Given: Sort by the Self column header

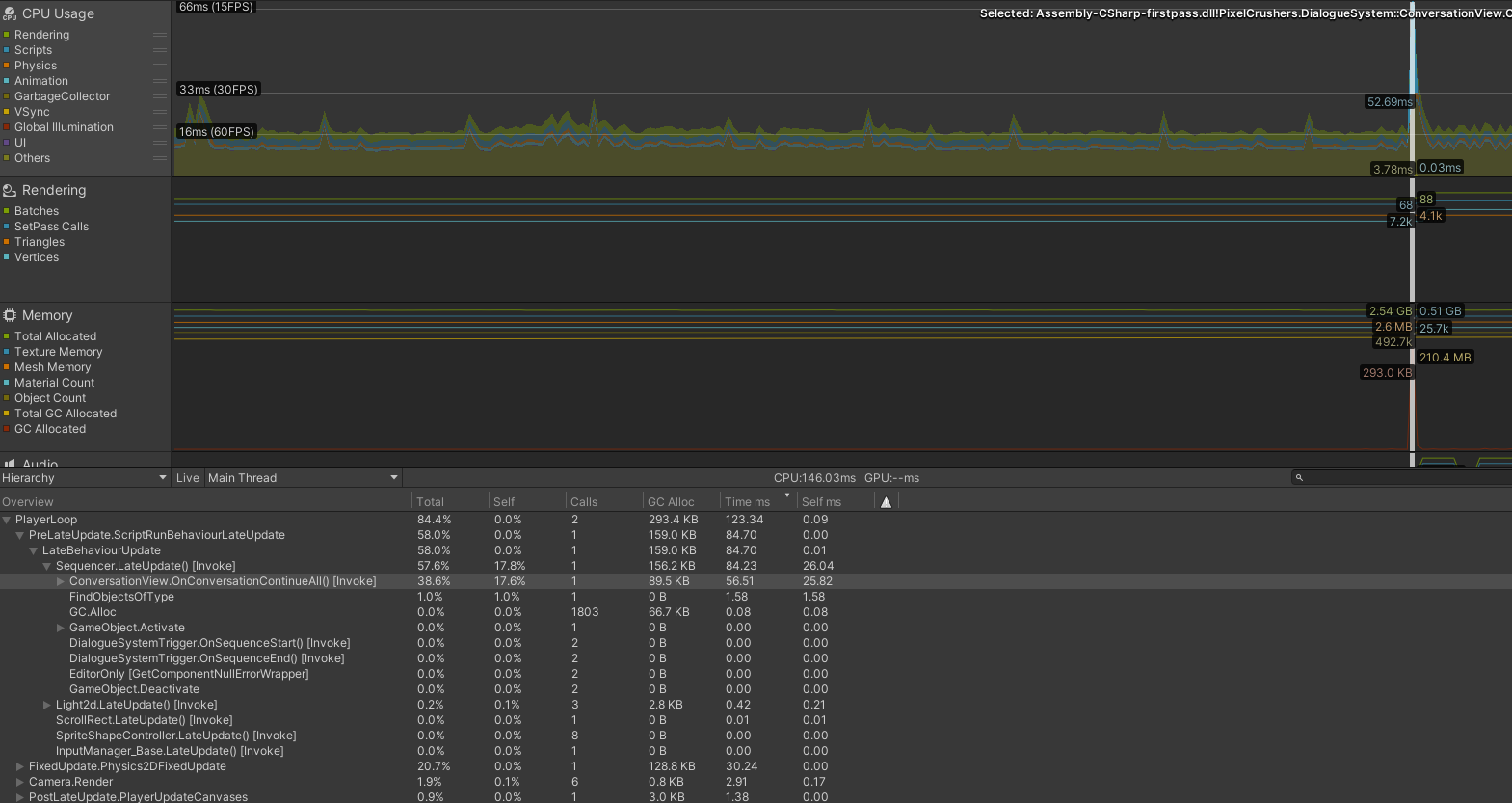Looking at the screenshot, I should (527, 502).
